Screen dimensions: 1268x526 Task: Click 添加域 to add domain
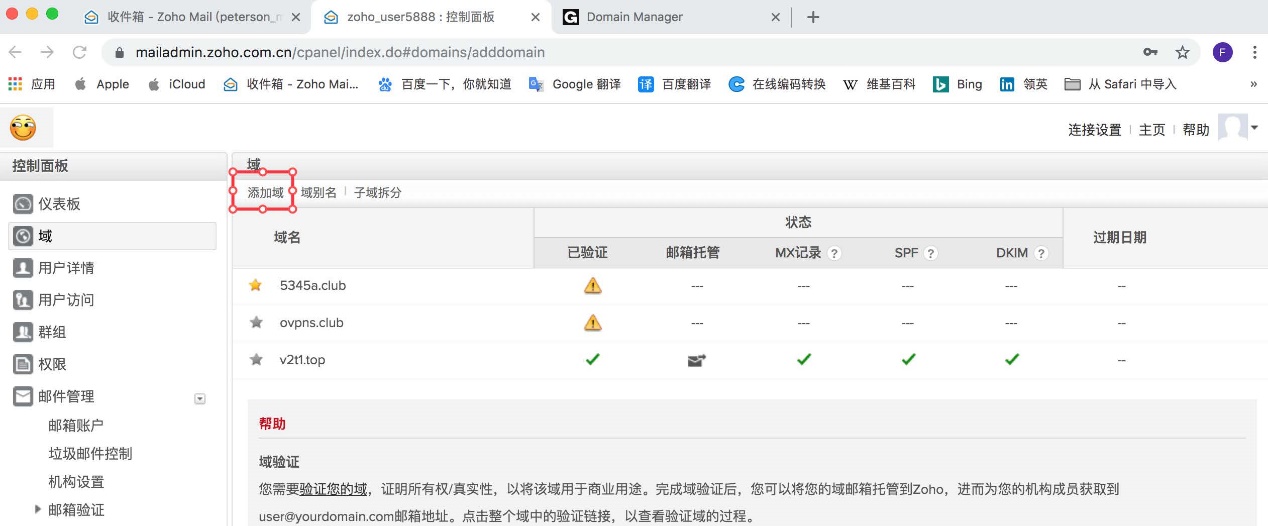click(x=266, y=192)
